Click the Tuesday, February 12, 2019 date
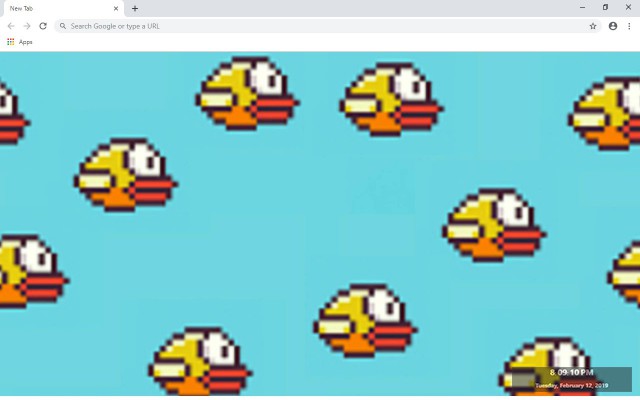Image resolution: width=640 pixels, height=400 pixels. (x=571, y=385)
